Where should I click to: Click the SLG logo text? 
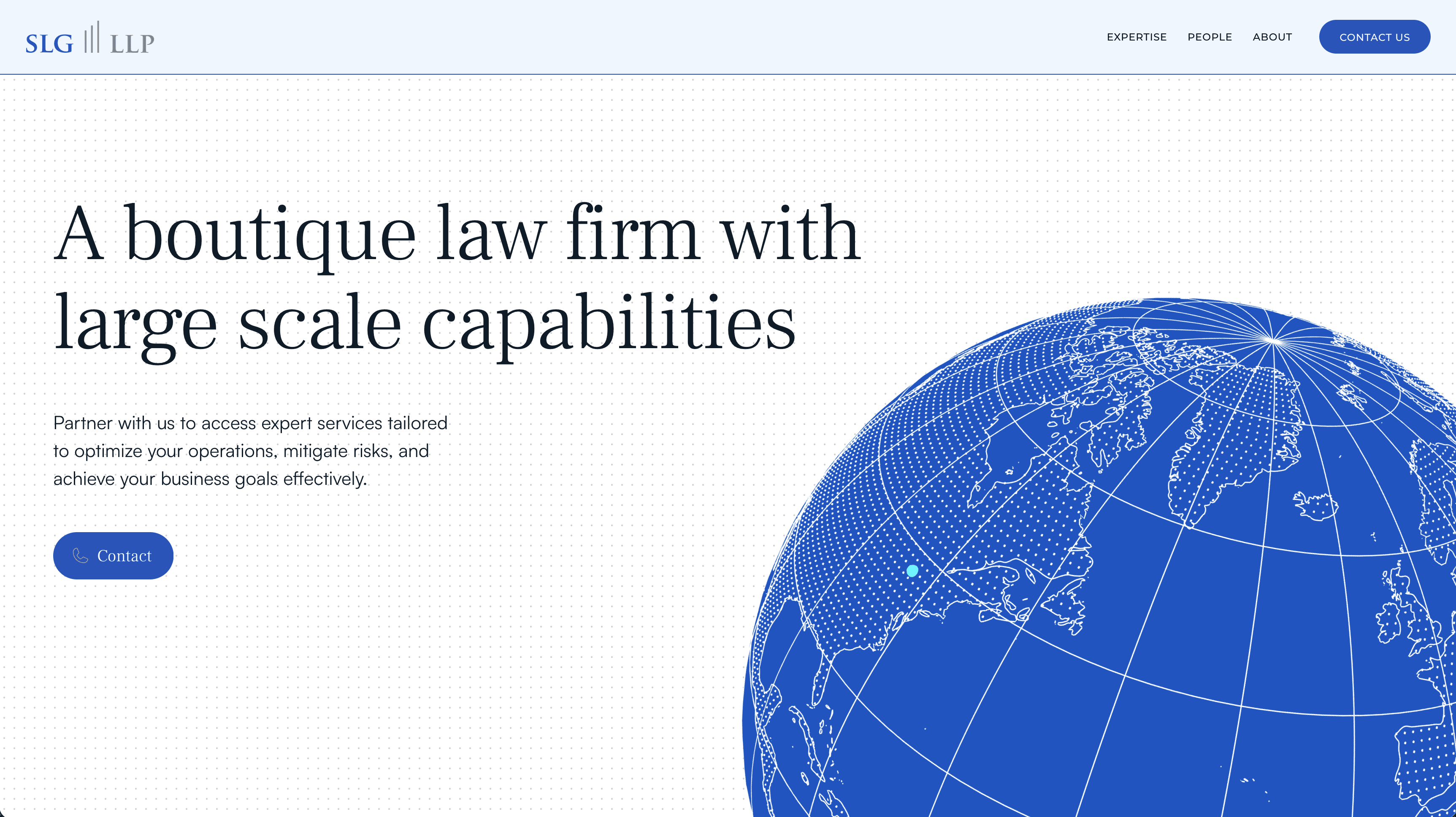(49, 44)
